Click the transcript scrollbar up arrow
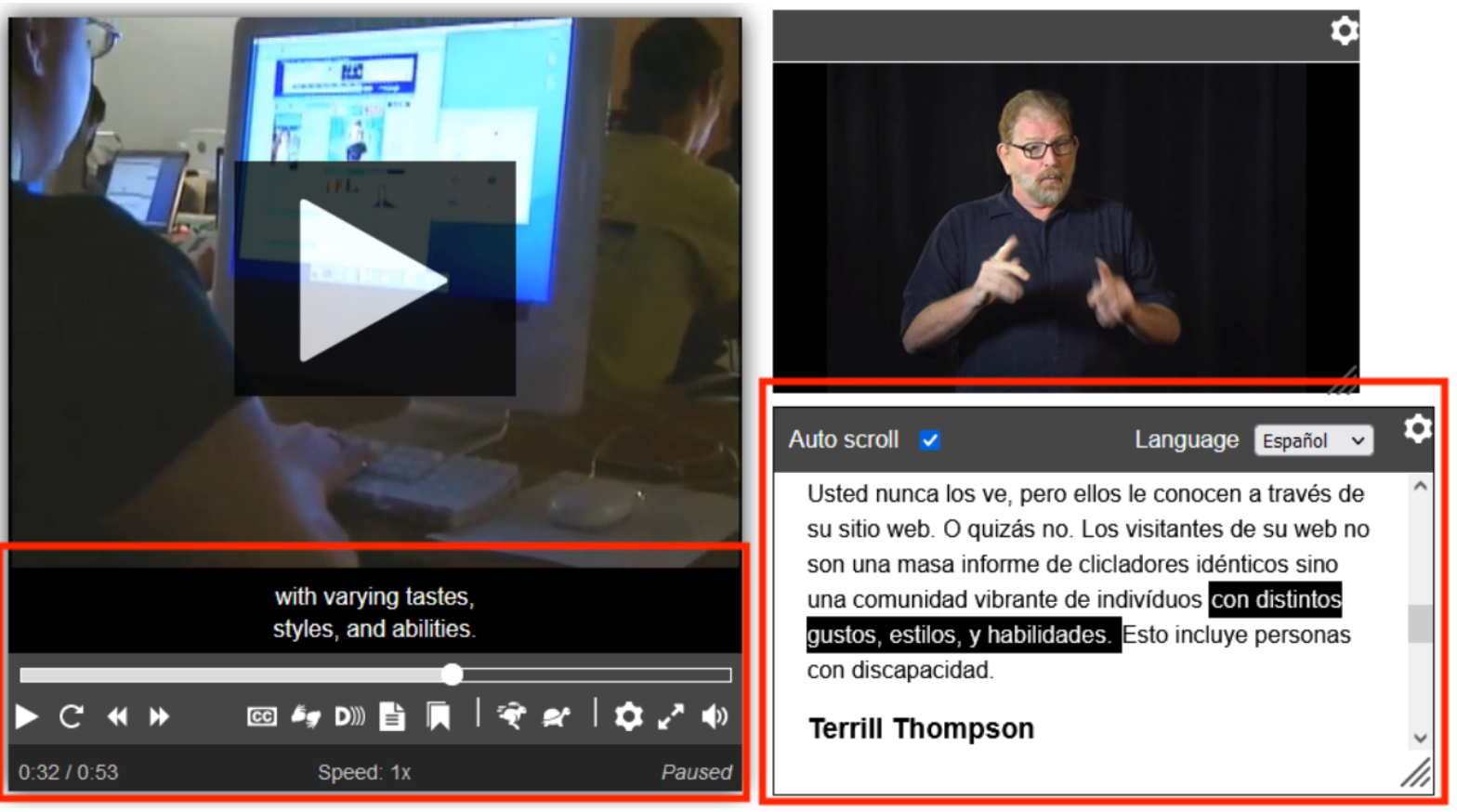Image resolution: width=1457 pixels, height=812 pixels. point(1420,486)
